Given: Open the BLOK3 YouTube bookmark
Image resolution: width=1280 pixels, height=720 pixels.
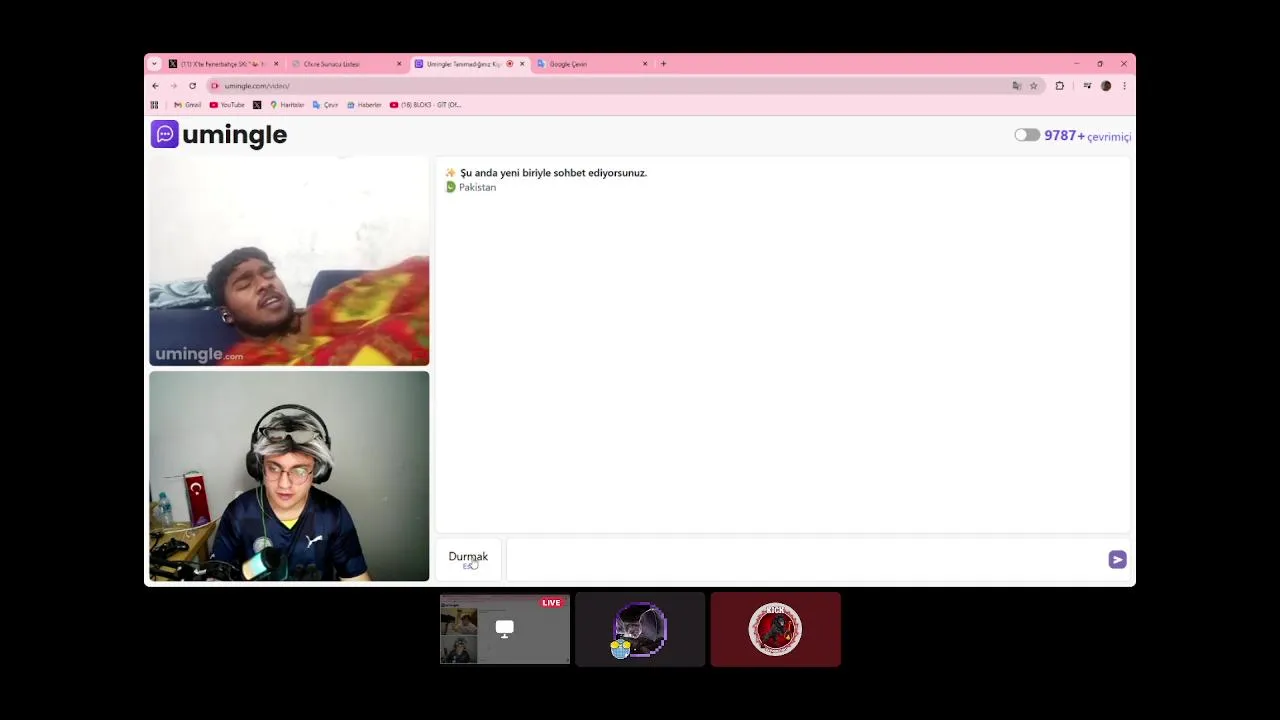Looking at the screenshot, I should pos(426,105).
